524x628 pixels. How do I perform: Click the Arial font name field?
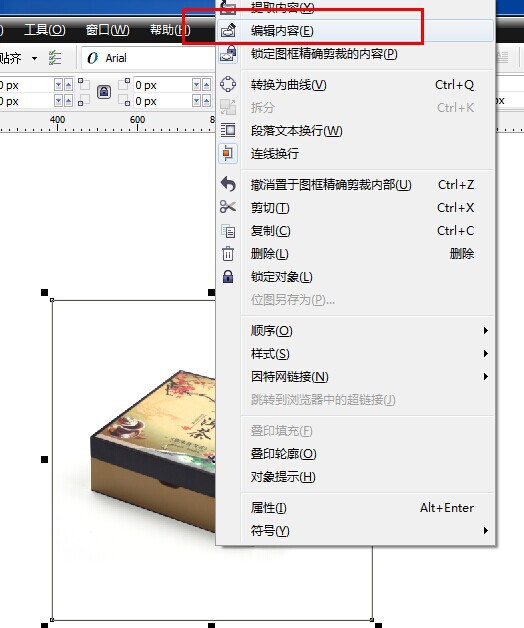point(149,58)
